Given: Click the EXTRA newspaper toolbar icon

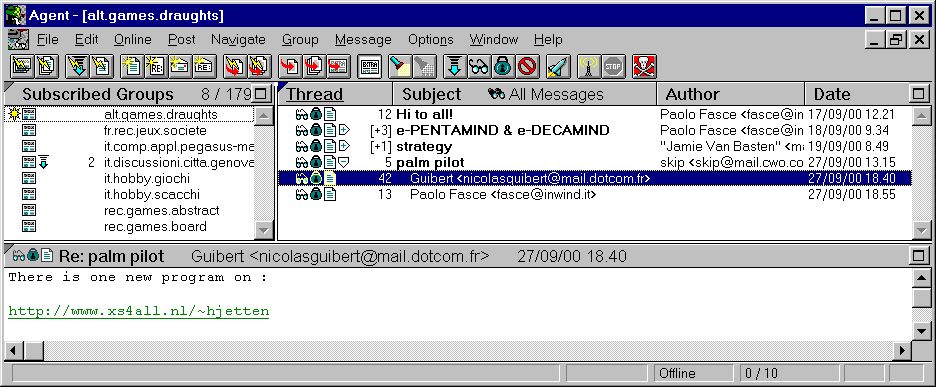Looking at the screenshot, I should [x=370, y=66].
